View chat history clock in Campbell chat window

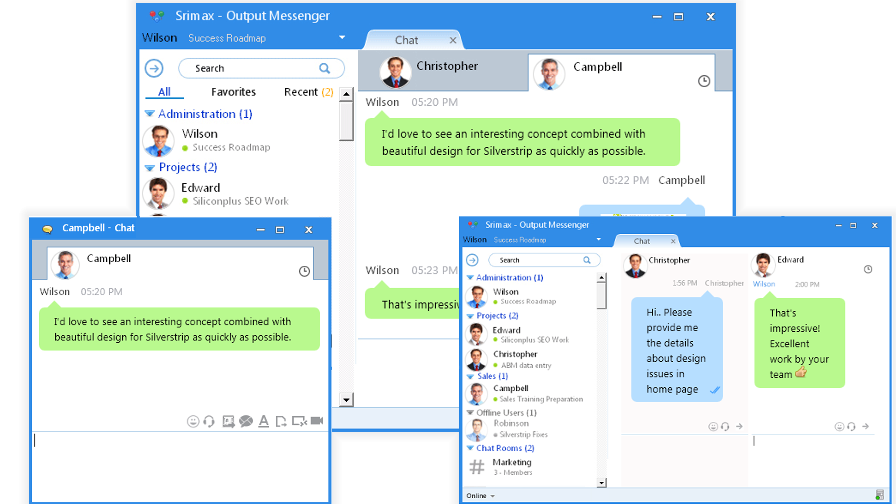click(x=305, y=271)
